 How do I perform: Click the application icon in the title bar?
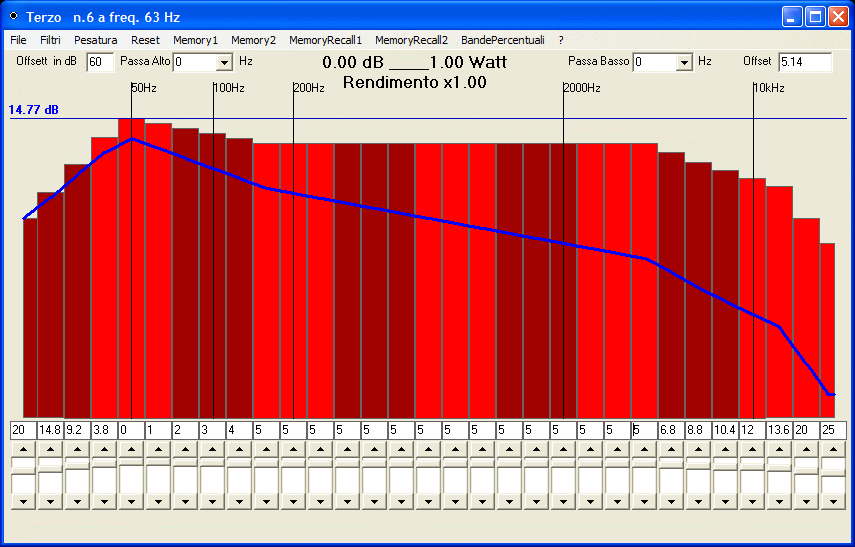tap(13, 16)
